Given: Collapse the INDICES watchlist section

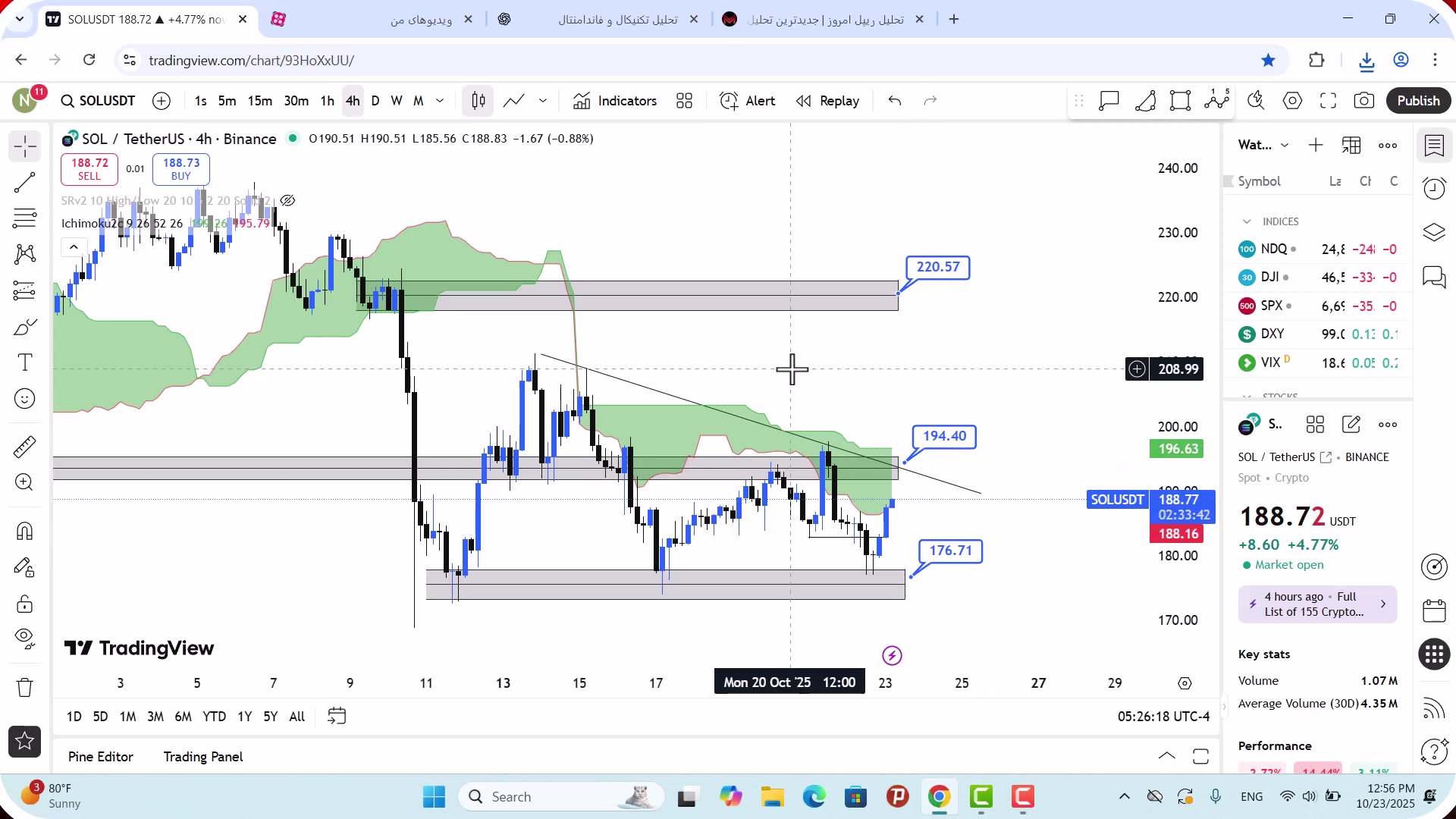Looking at the screenshot, I should click(x=1247, y=221).
